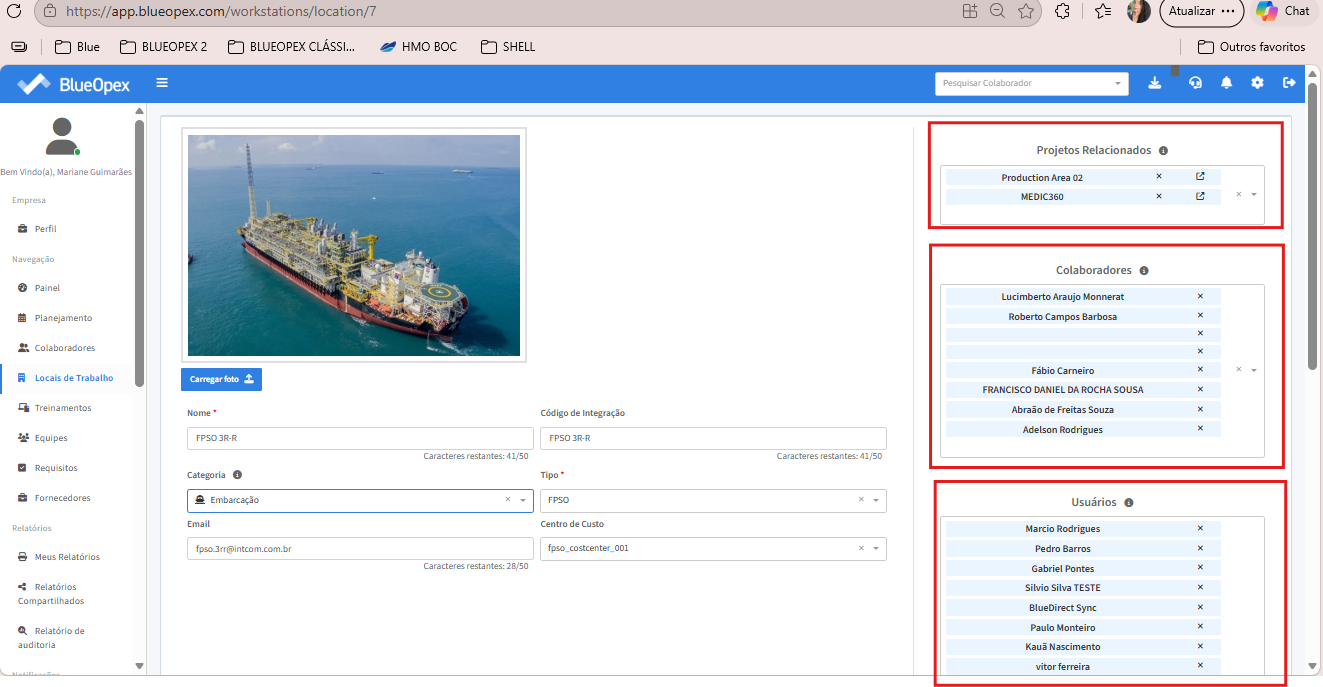1323x687 pixels.
Task: Remove Marcio Rodrigues from users
Action: [x=1200, y=528]
